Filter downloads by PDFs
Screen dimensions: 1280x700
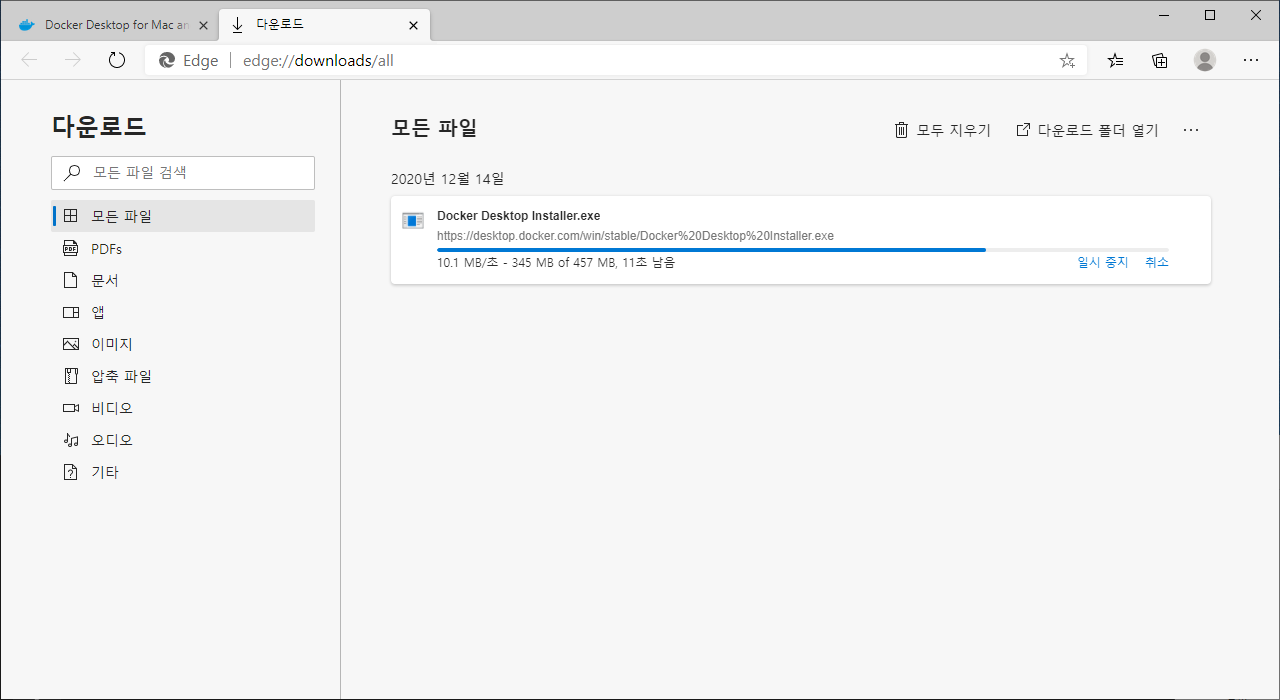tap(183, 249)
